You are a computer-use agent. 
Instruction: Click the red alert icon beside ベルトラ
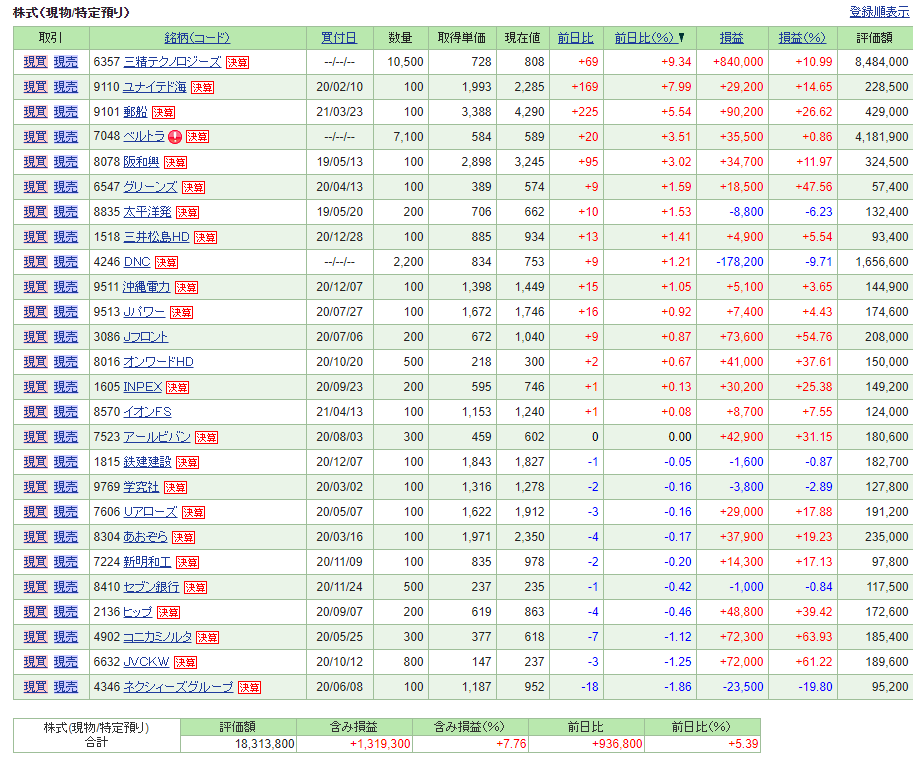point(175,137)
